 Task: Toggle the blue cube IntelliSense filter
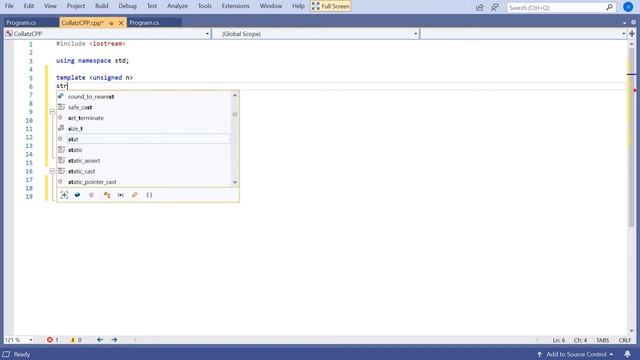tap(78, 195)
